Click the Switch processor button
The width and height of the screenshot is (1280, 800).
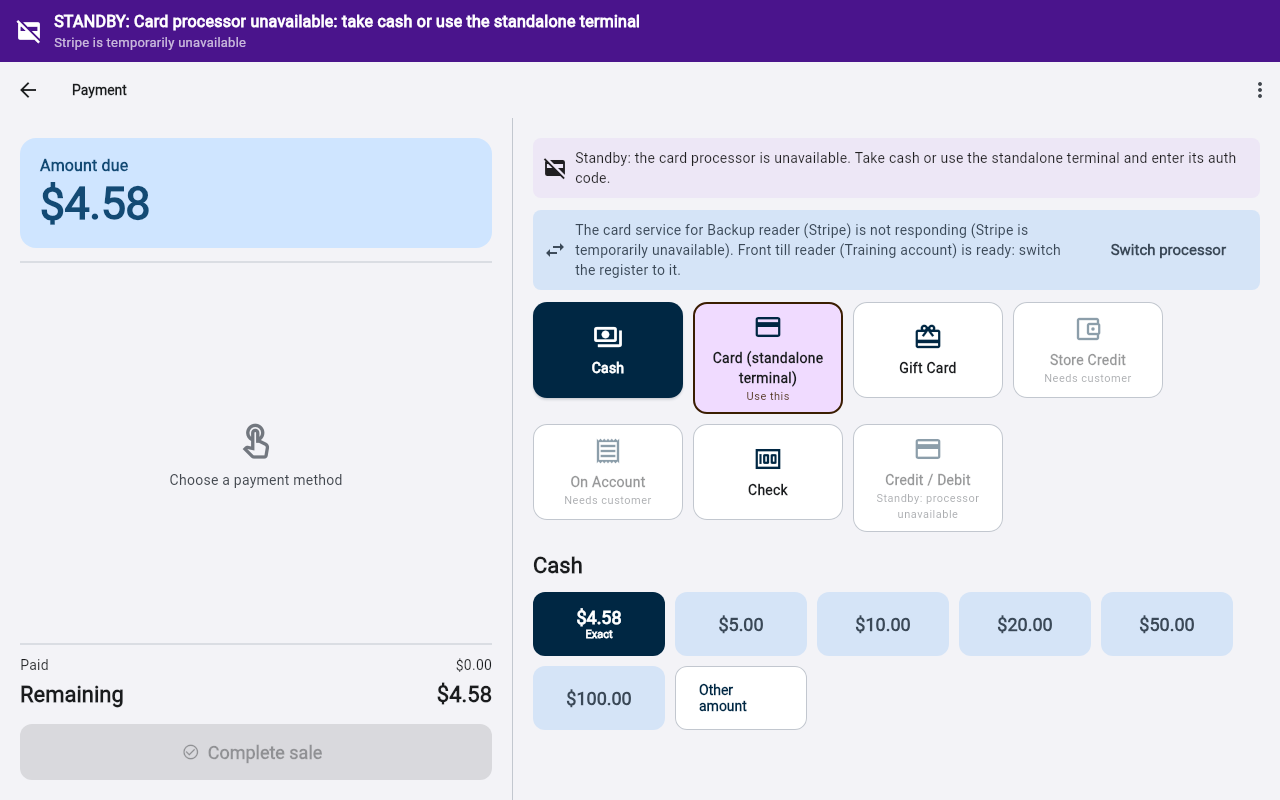(1168, 250)
